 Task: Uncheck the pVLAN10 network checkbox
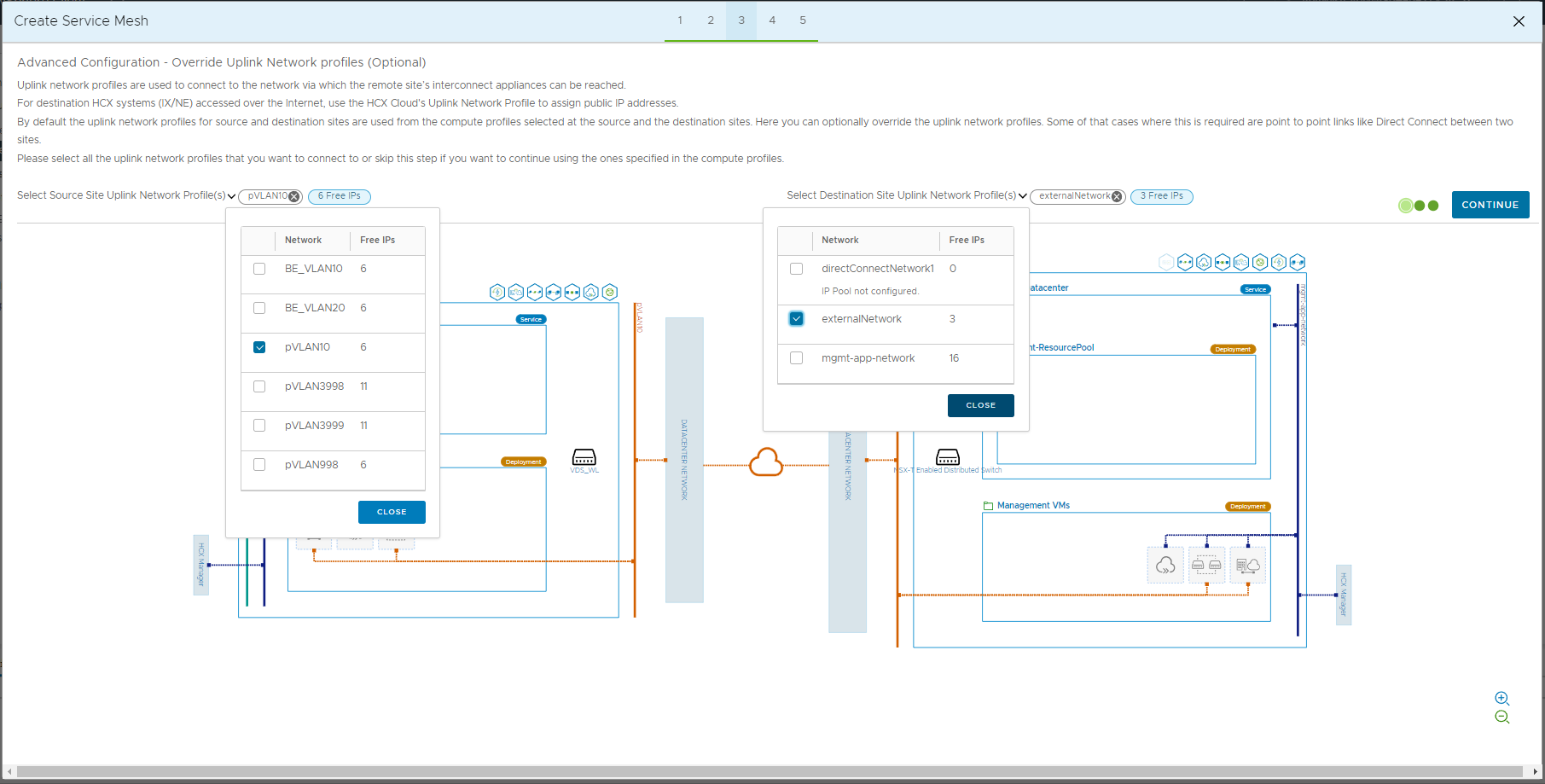[x=259, y=347]
